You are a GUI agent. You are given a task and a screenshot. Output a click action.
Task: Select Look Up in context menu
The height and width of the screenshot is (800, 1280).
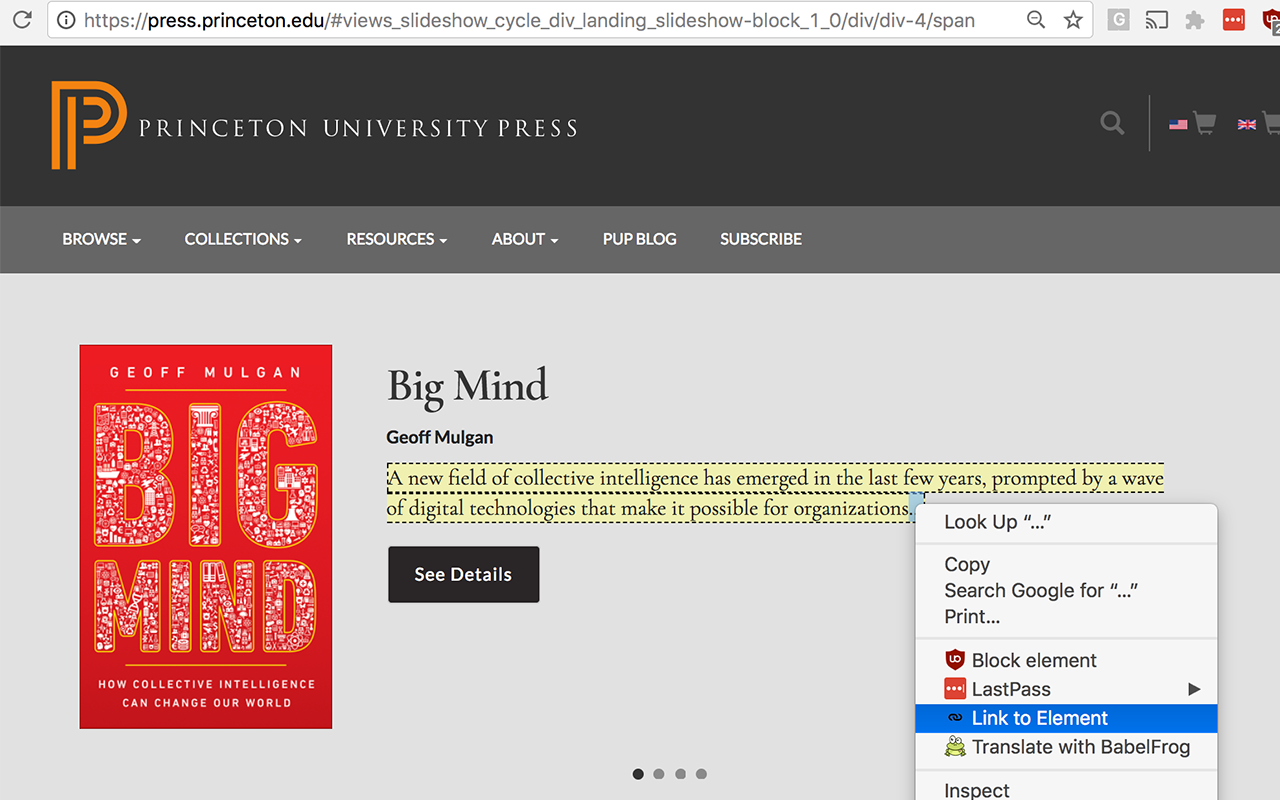[1066, 522]
